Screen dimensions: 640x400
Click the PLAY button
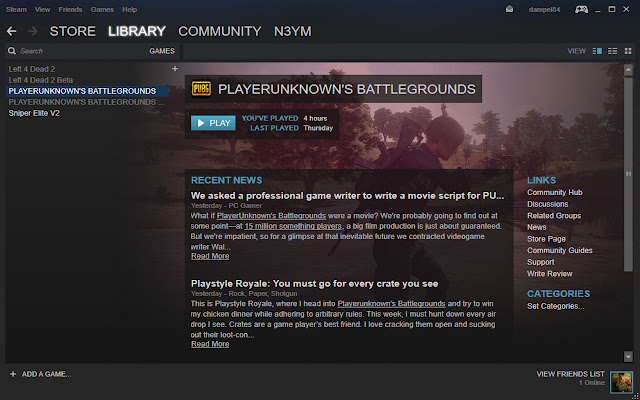point(213,123)
